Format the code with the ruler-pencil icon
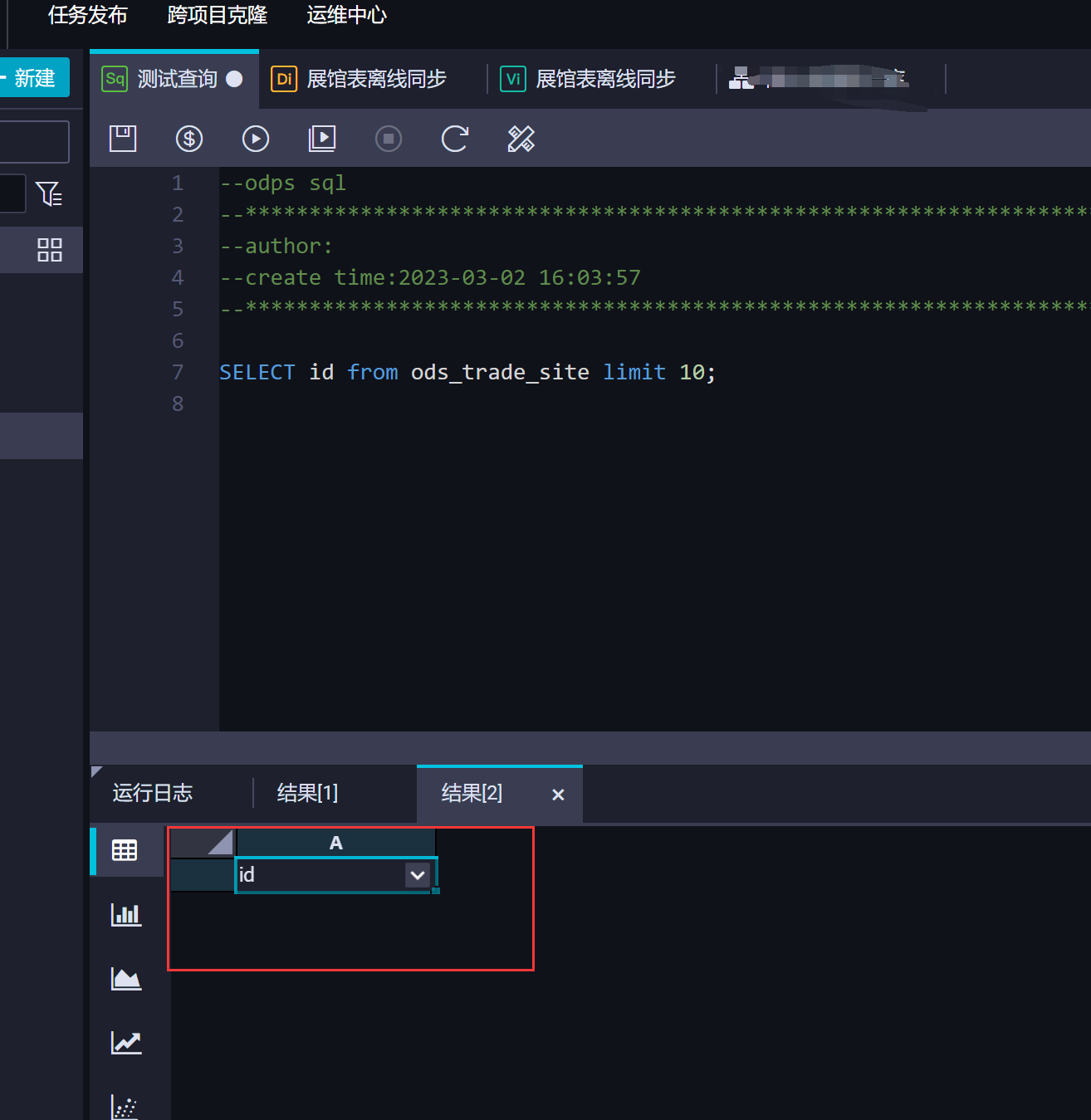 [521, 139]
